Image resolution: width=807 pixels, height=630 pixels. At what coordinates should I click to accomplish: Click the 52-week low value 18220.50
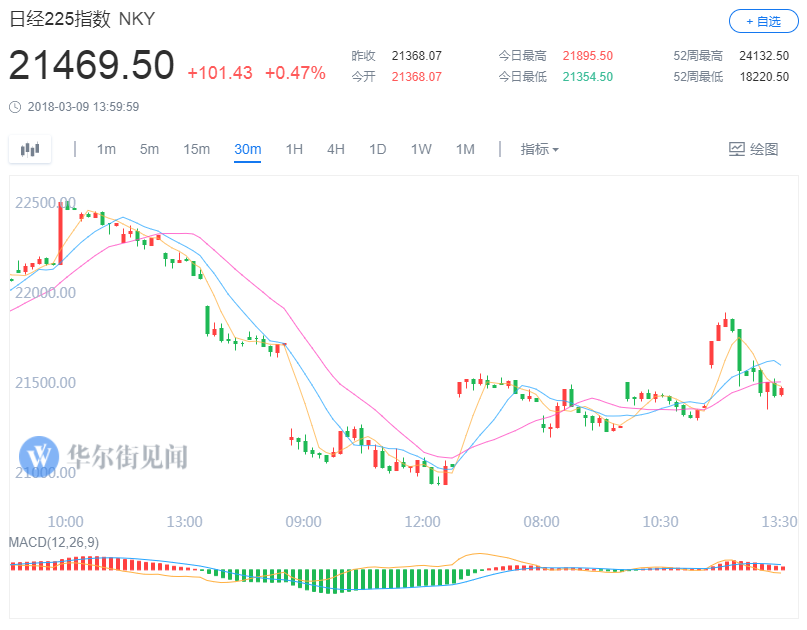764,77
